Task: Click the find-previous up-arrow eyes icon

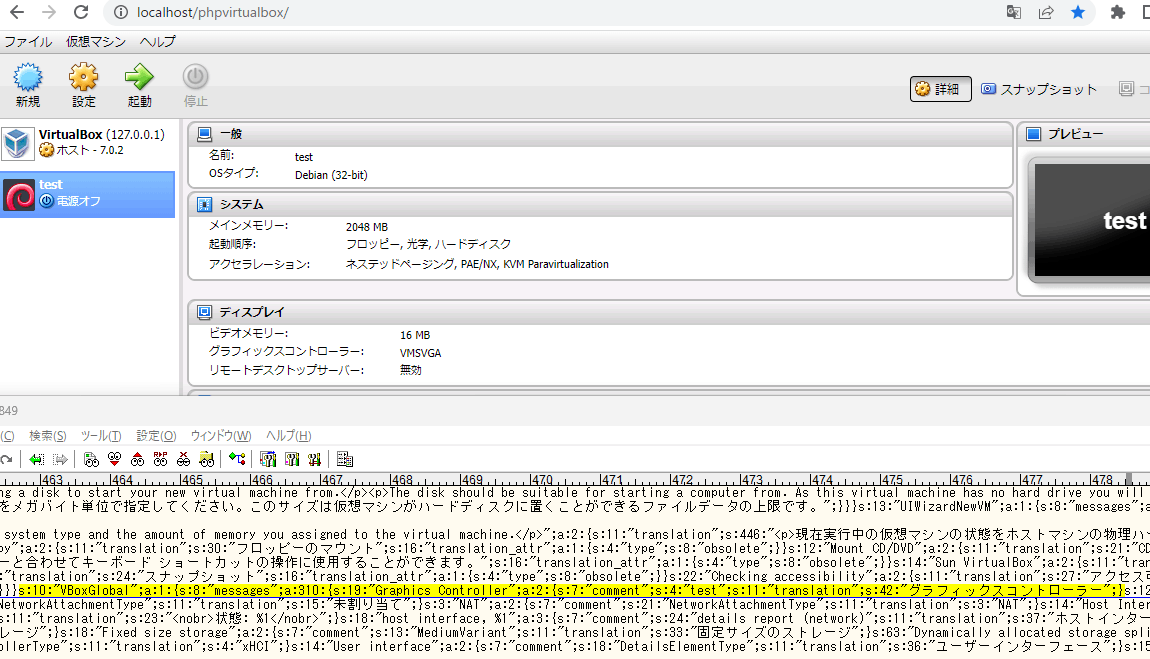Action: [137, 460]
